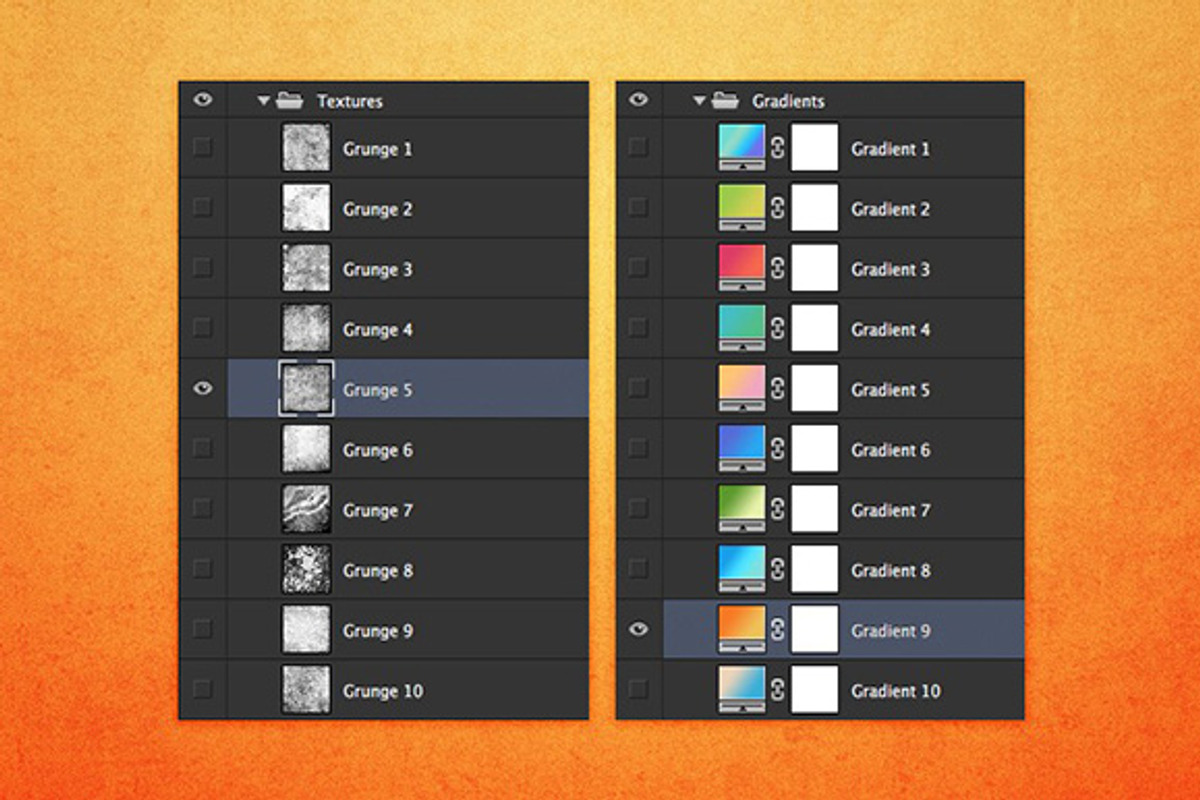Viewport: 1200px width, 800px height.
Task: Click the mask link icon on Gradient 10
Action: pos(778,690)
